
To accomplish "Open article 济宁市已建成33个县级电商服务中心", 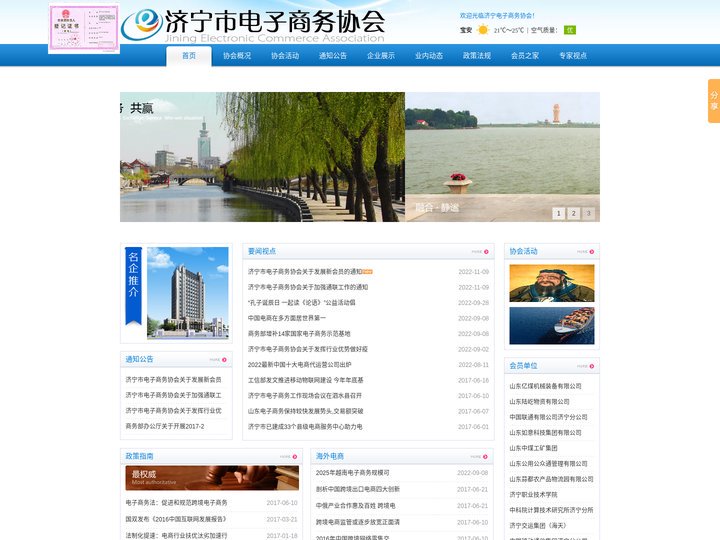I will [x=305, y=427].
